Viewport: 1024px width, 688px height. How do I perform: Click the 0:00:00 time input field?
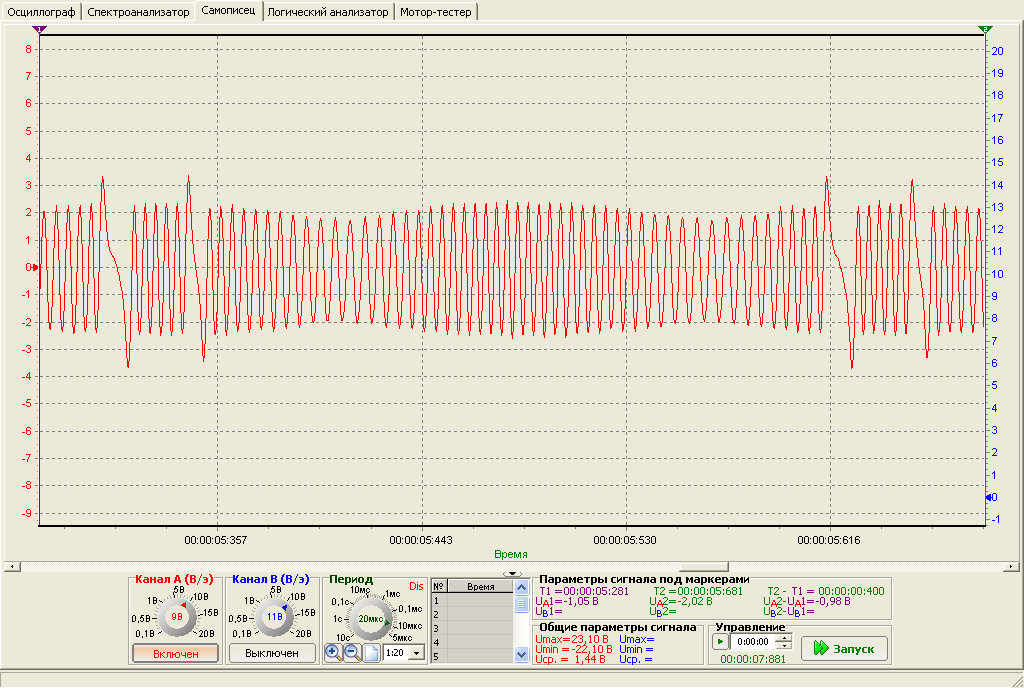[754, 642]
